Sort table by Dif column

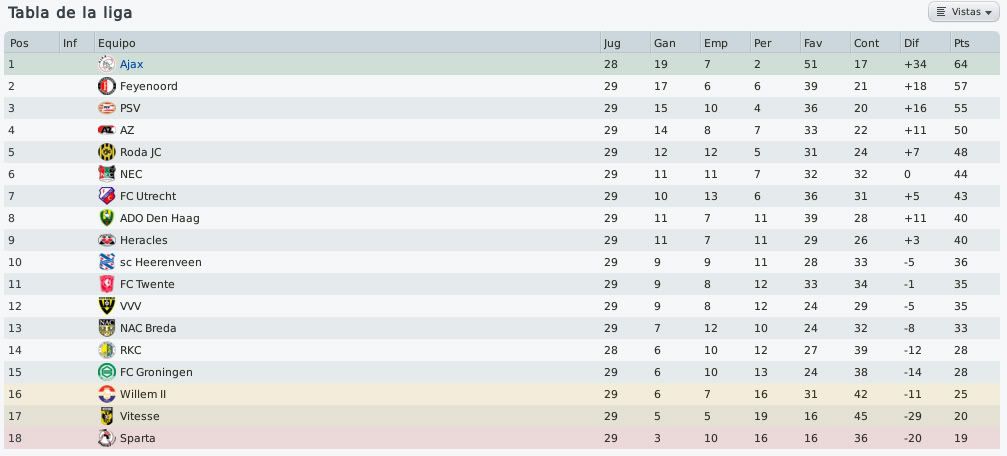[x=925, y=43]
